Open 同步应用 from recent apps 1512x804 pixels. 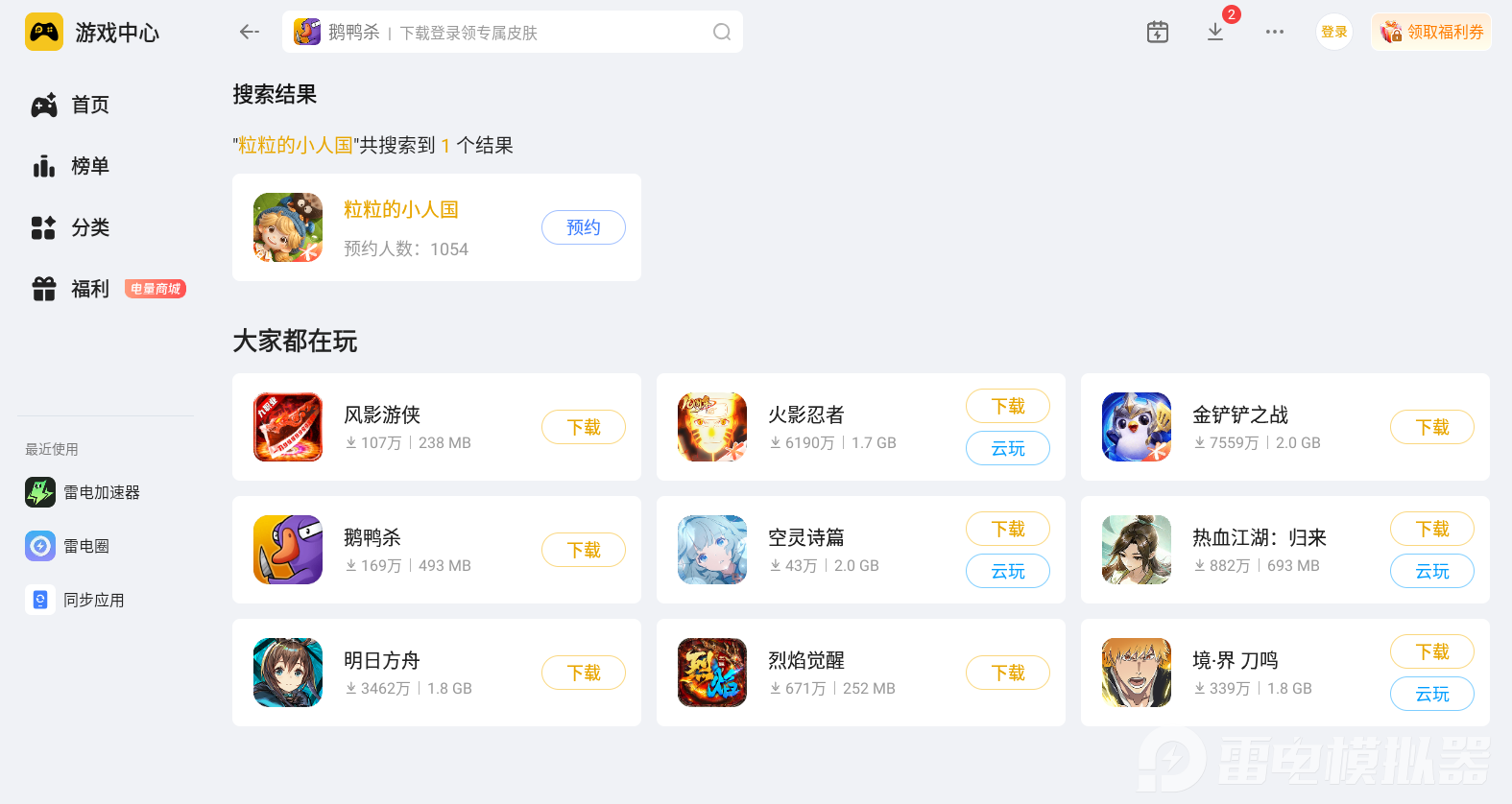75,600
